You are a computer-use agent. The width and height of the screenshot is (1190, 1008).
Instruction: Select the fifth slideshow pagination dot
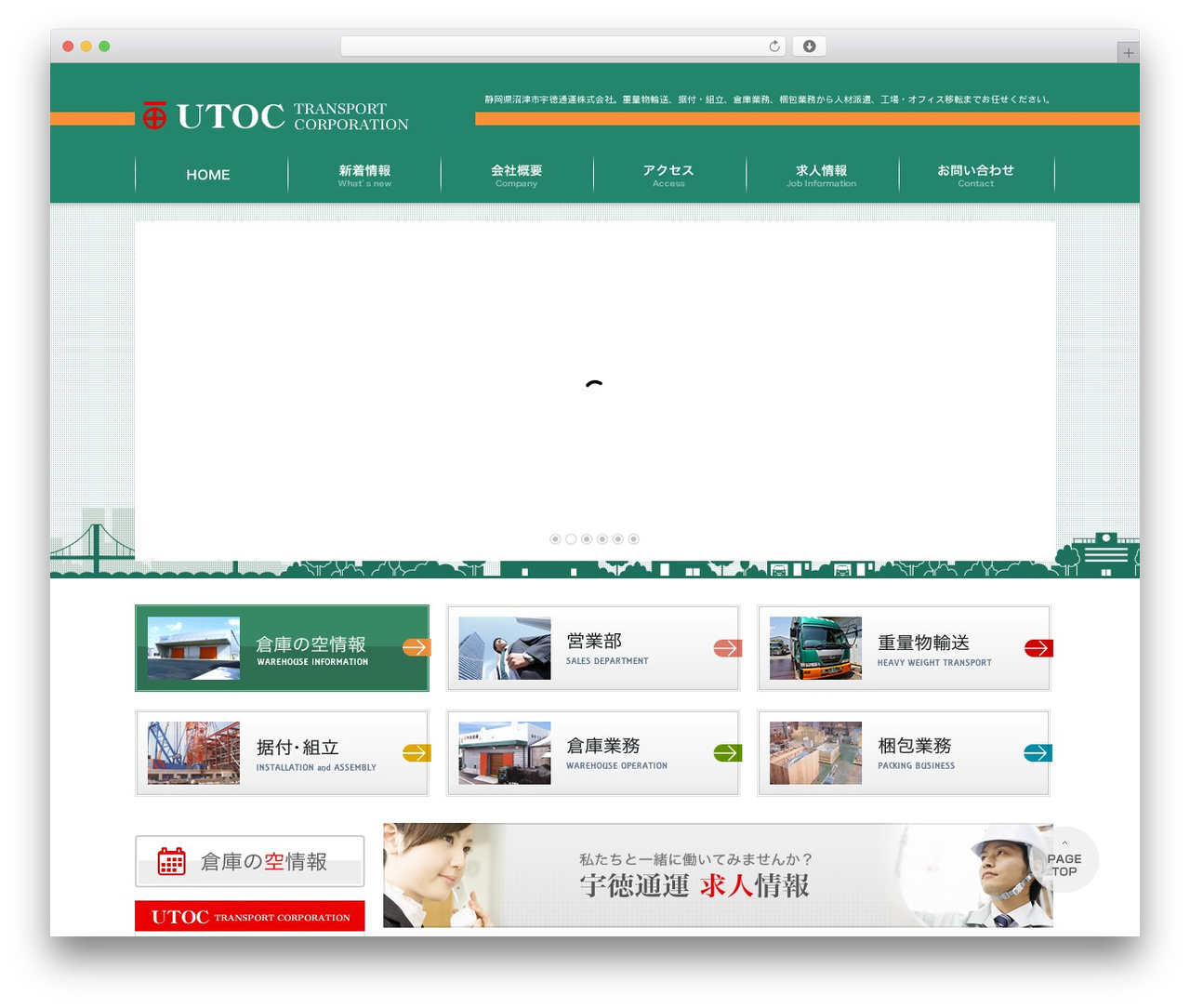617,539
